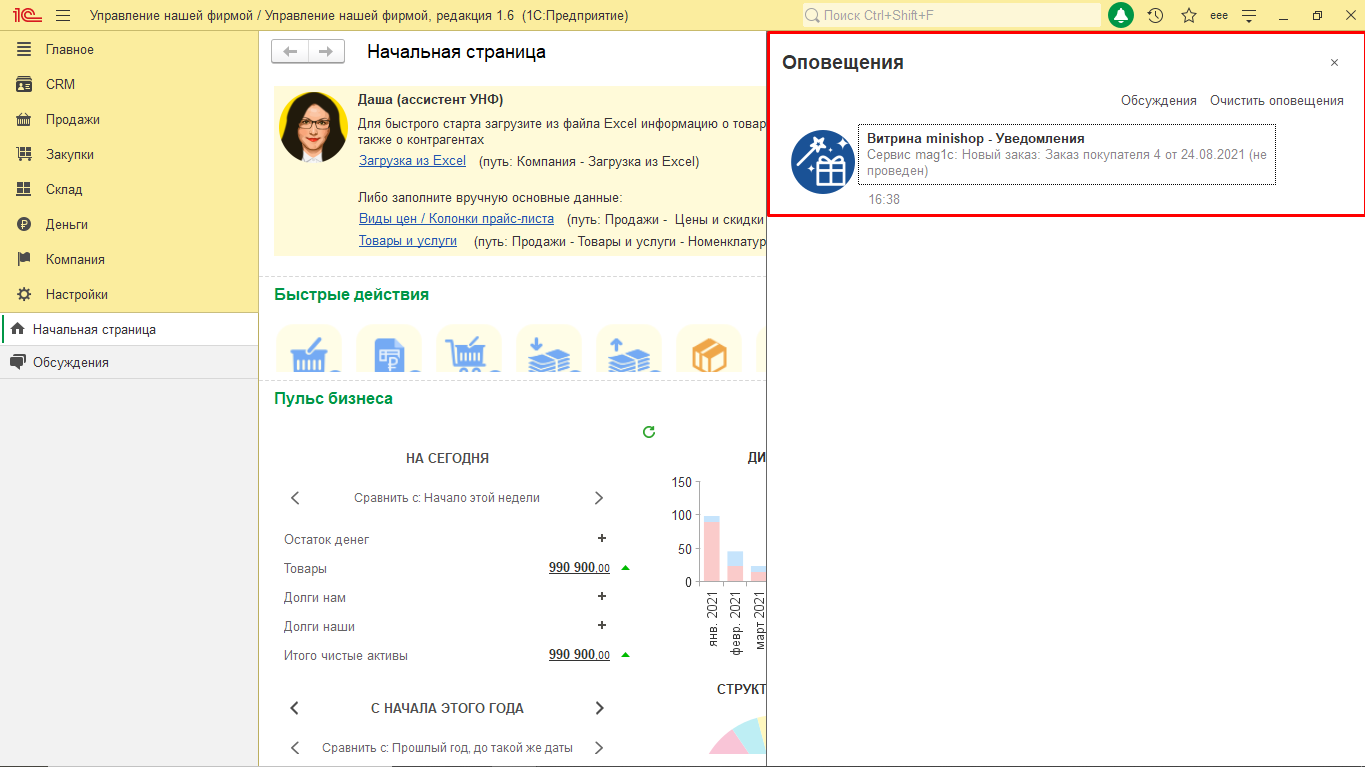Click the minishop notification gift icon

tap(822, 161)
